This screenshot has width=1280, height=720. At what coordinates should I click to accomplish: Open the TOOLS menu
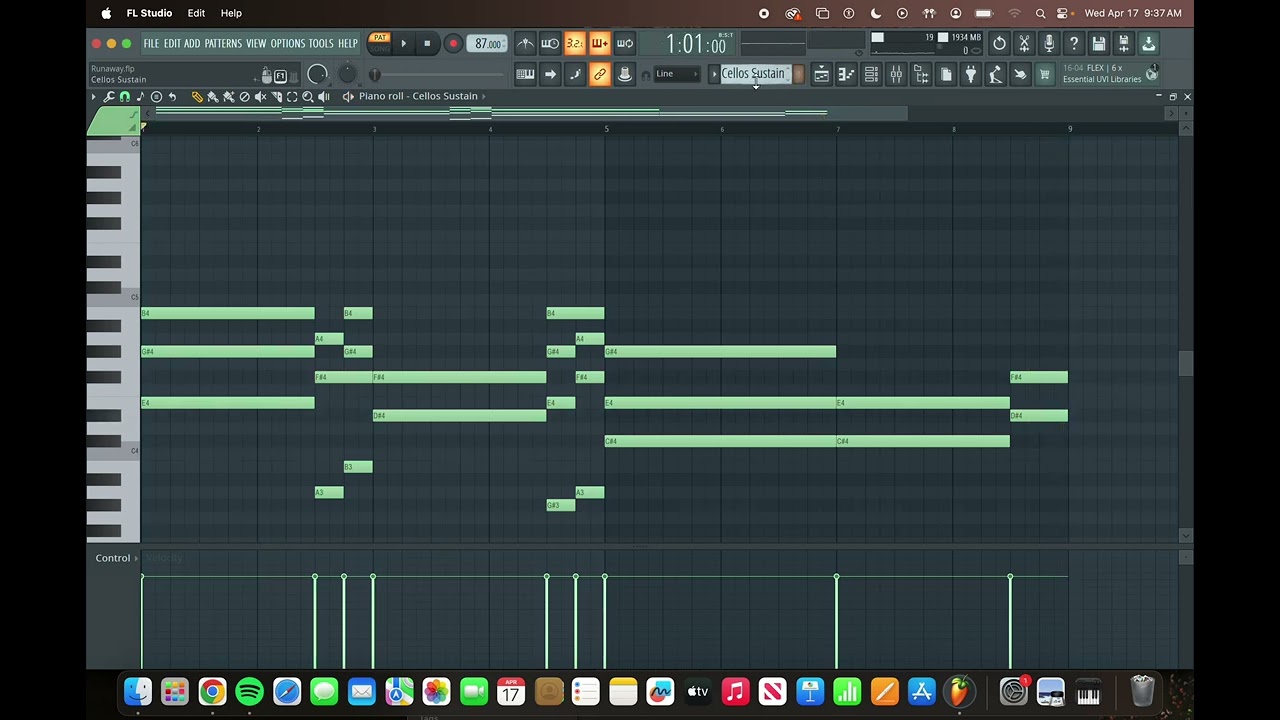click(321, 43)
